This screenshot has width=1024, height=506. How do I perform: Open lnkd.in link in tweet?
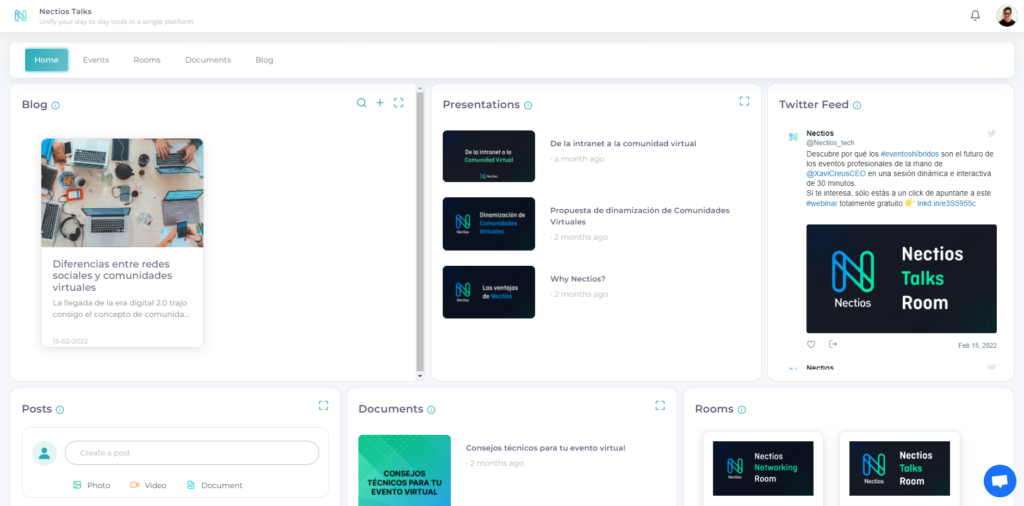946,204
